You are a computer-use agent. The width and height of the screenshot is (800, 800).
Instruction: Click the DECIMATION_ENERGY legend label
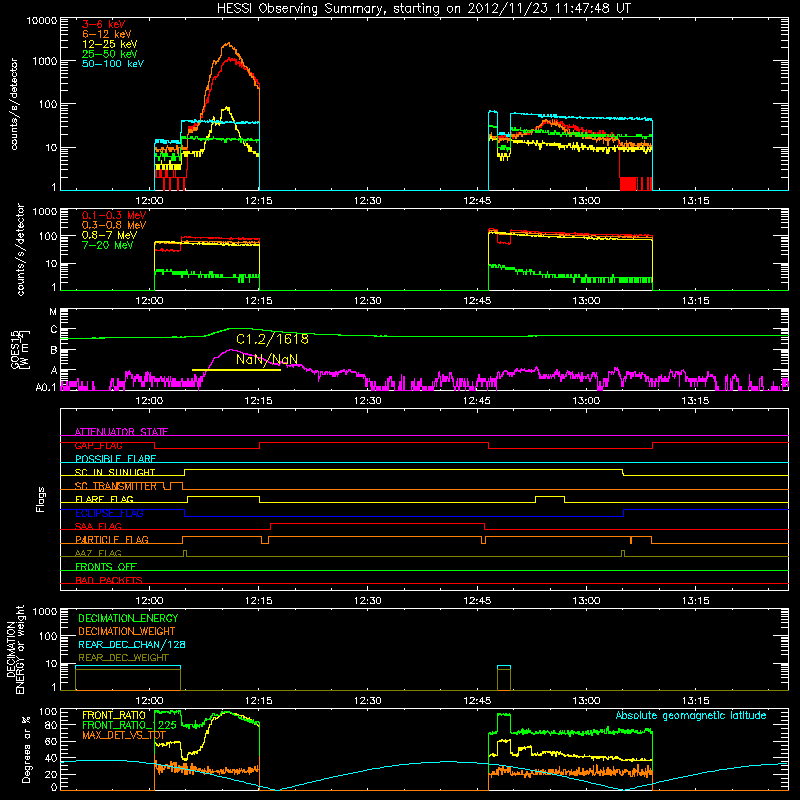click(x=128, y=618)
